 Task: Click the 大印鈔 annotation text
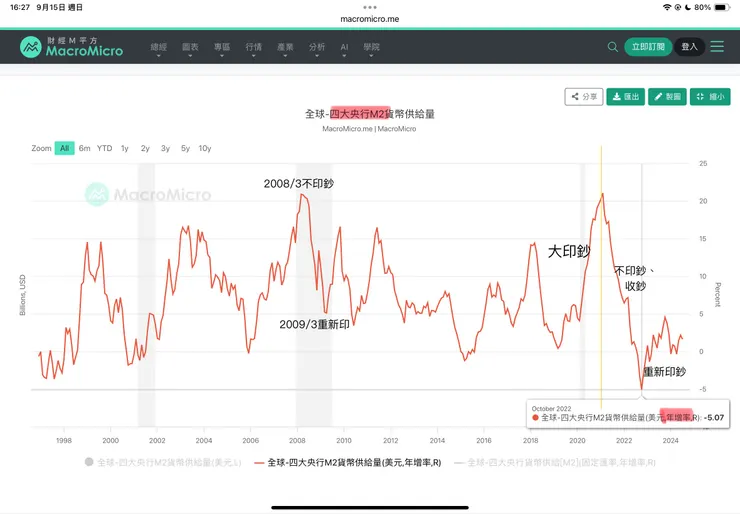pos(569,251)
